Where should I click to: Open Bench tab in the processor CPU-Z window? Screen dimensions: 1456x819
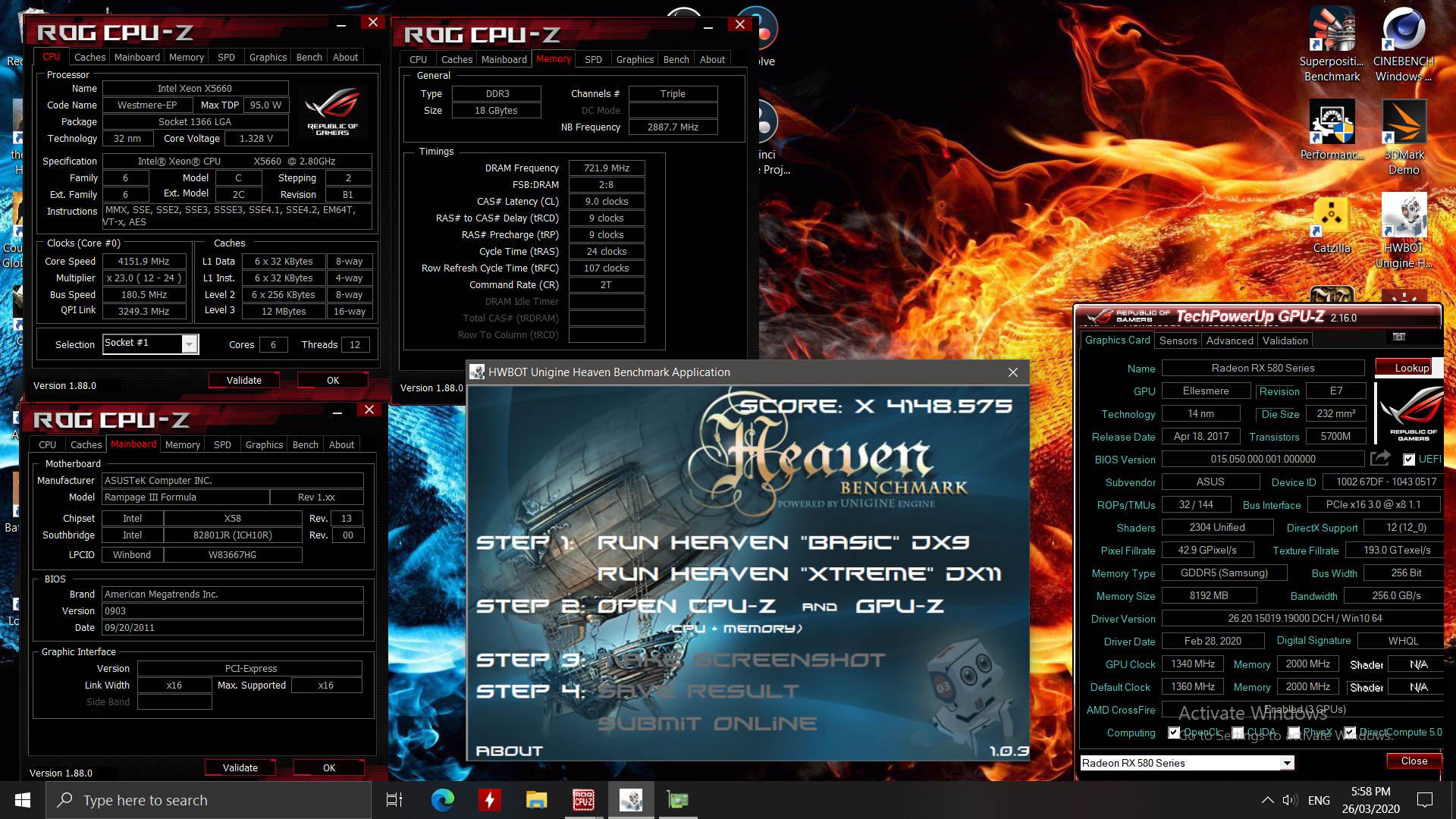309,57
